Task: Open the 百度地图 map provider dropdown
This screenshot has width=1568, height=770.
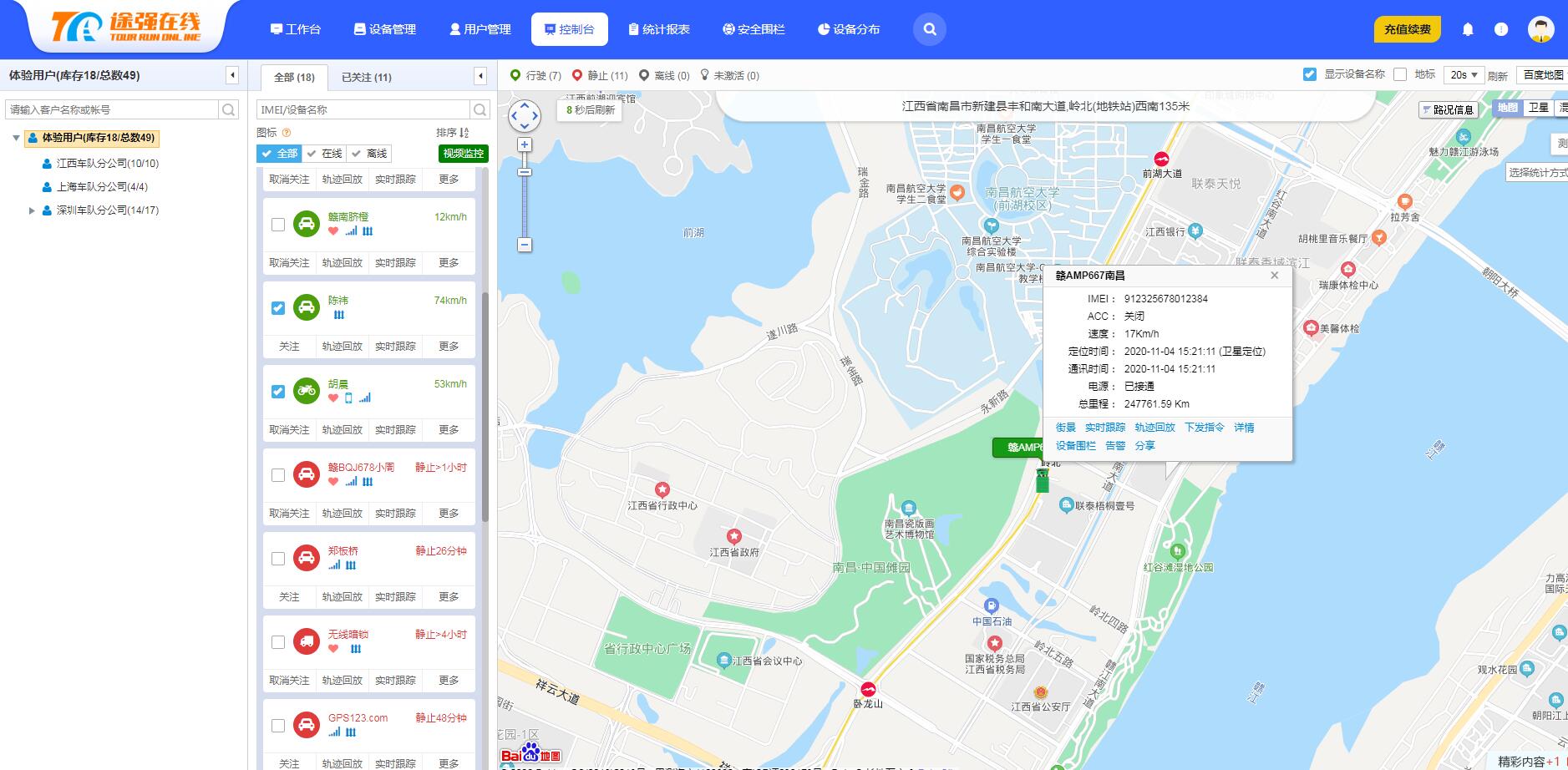Action: (x=1541, y=73)
